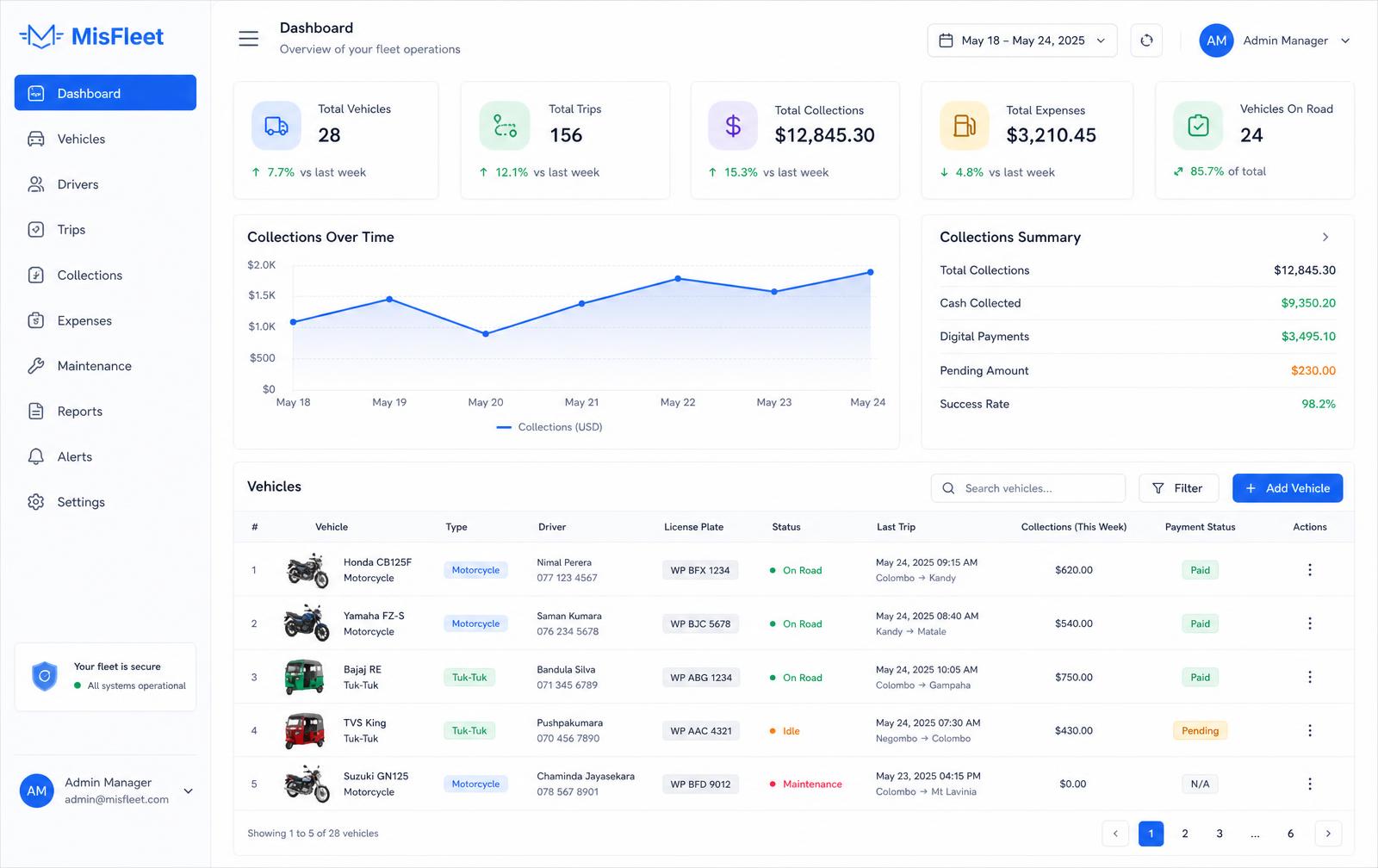Go to page 3
Image resolution: width=1378 pixels, height=868 pixels.
tap(1220, 833)
